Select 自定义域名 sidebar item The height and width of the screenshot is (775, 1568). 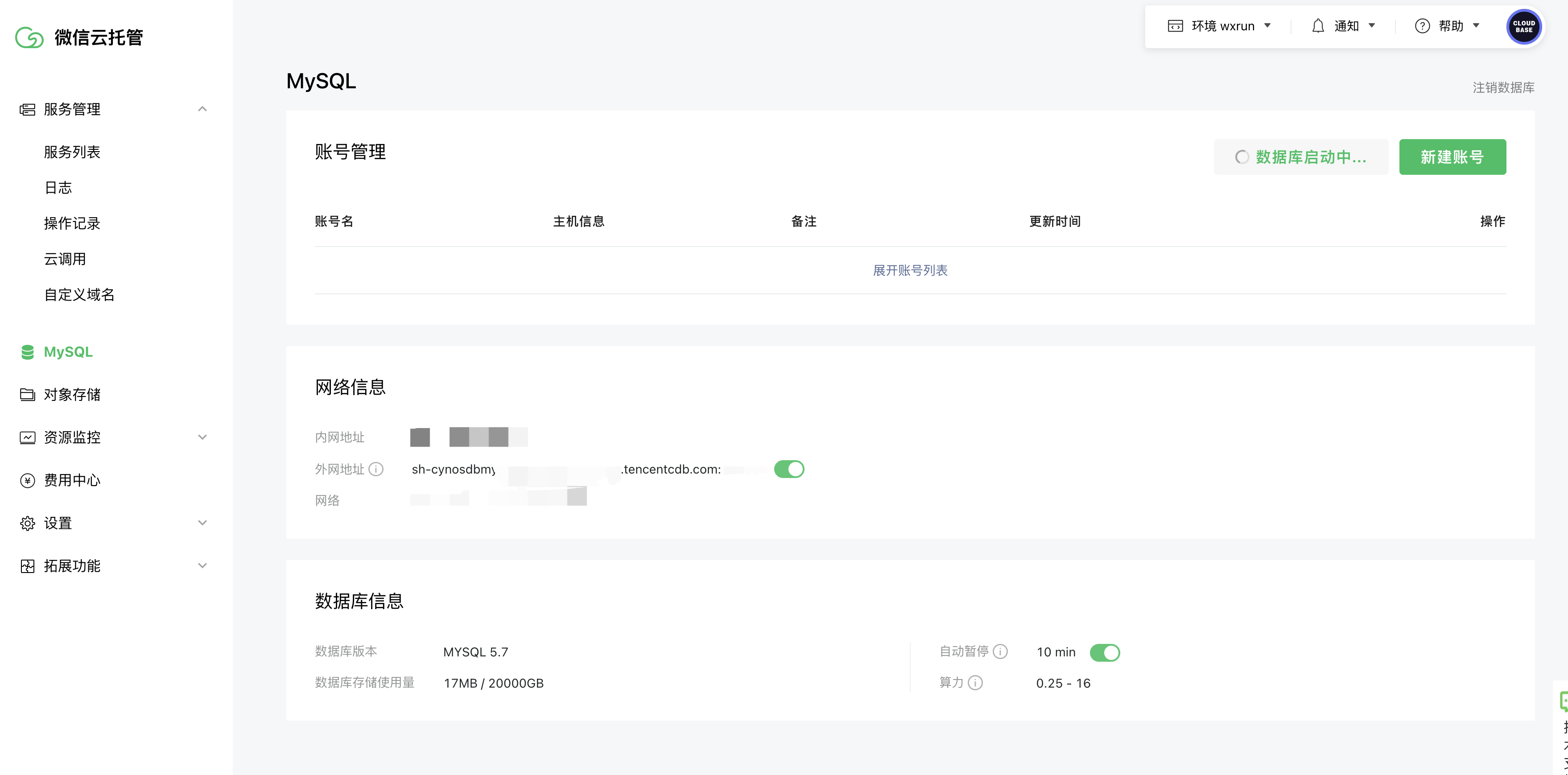tap(79, 295)
